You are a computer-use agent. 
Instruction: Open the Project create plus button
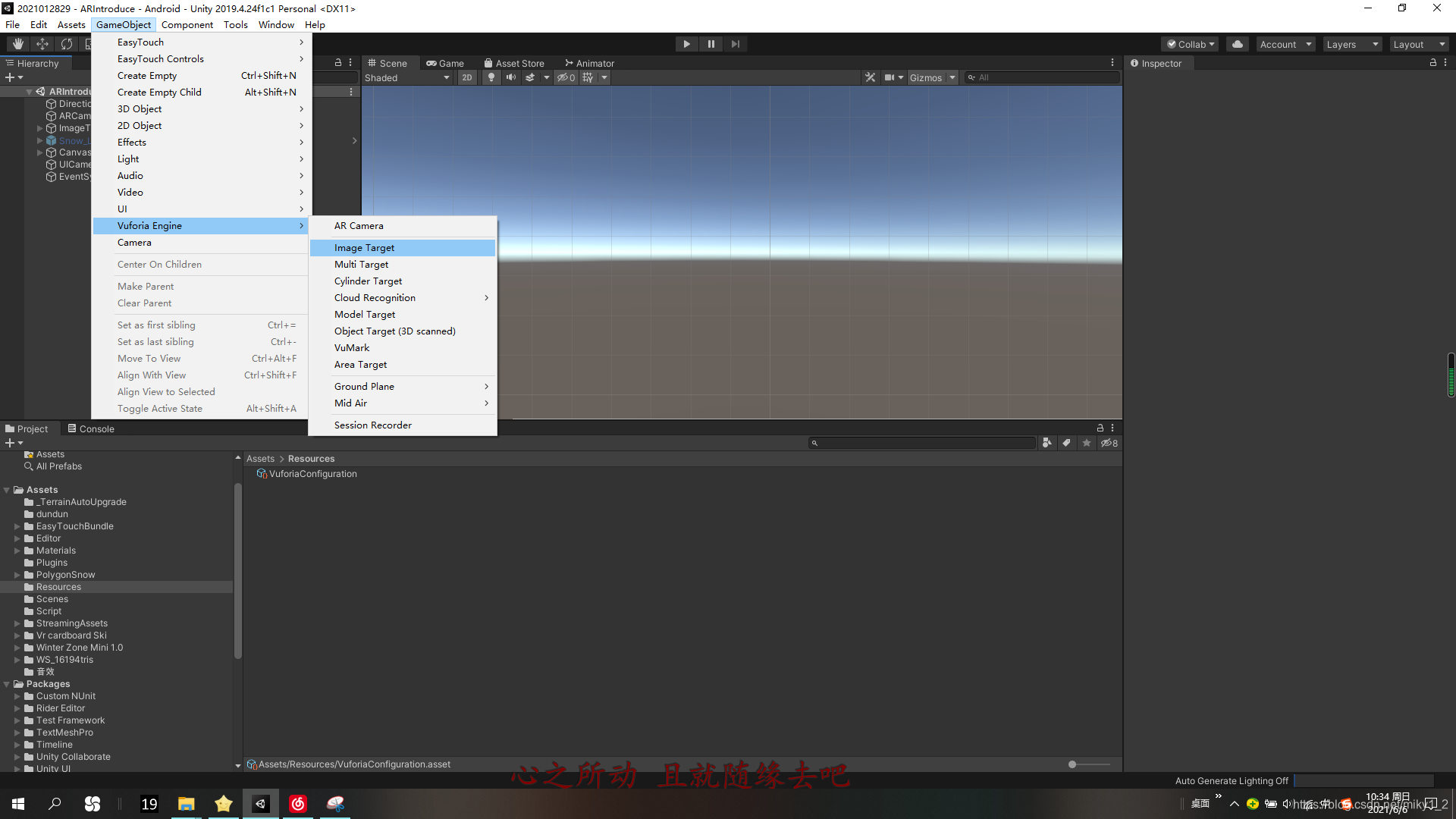tap(14, 443)
